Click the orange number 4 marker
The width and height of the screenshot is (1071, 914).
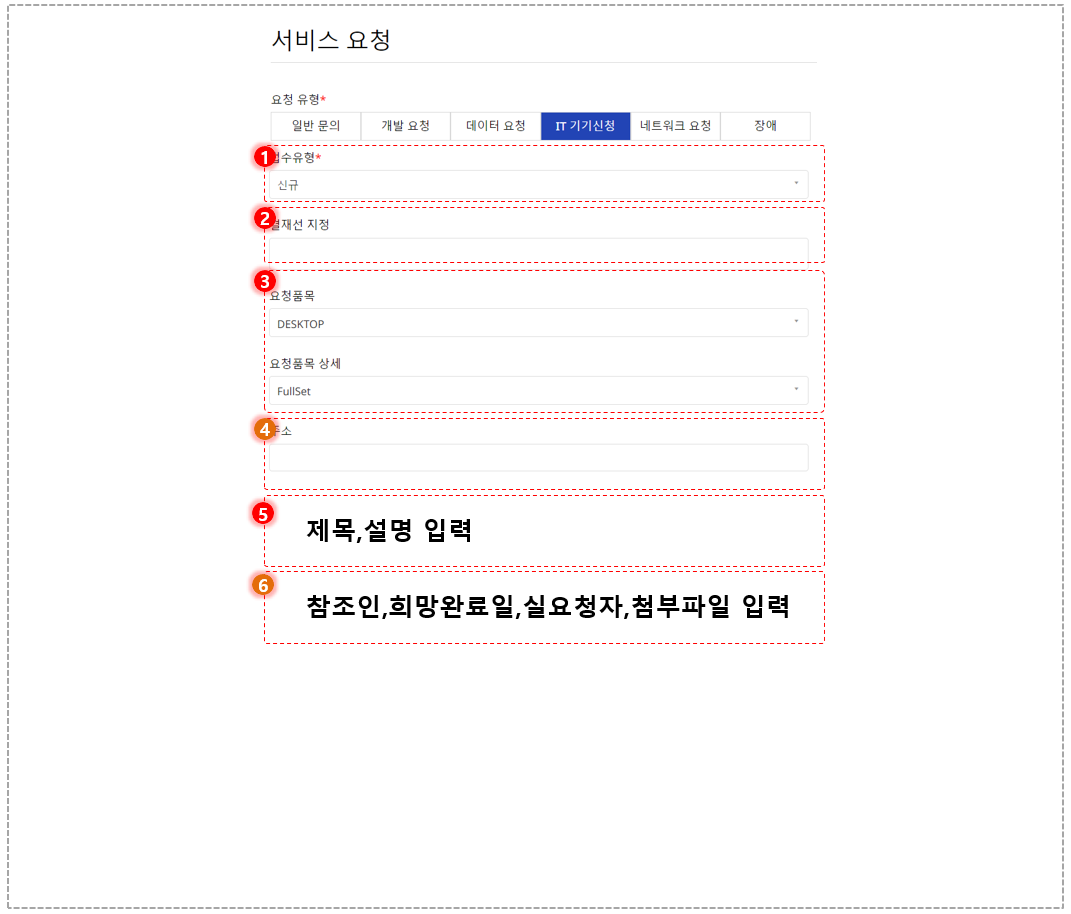[264, 429]
